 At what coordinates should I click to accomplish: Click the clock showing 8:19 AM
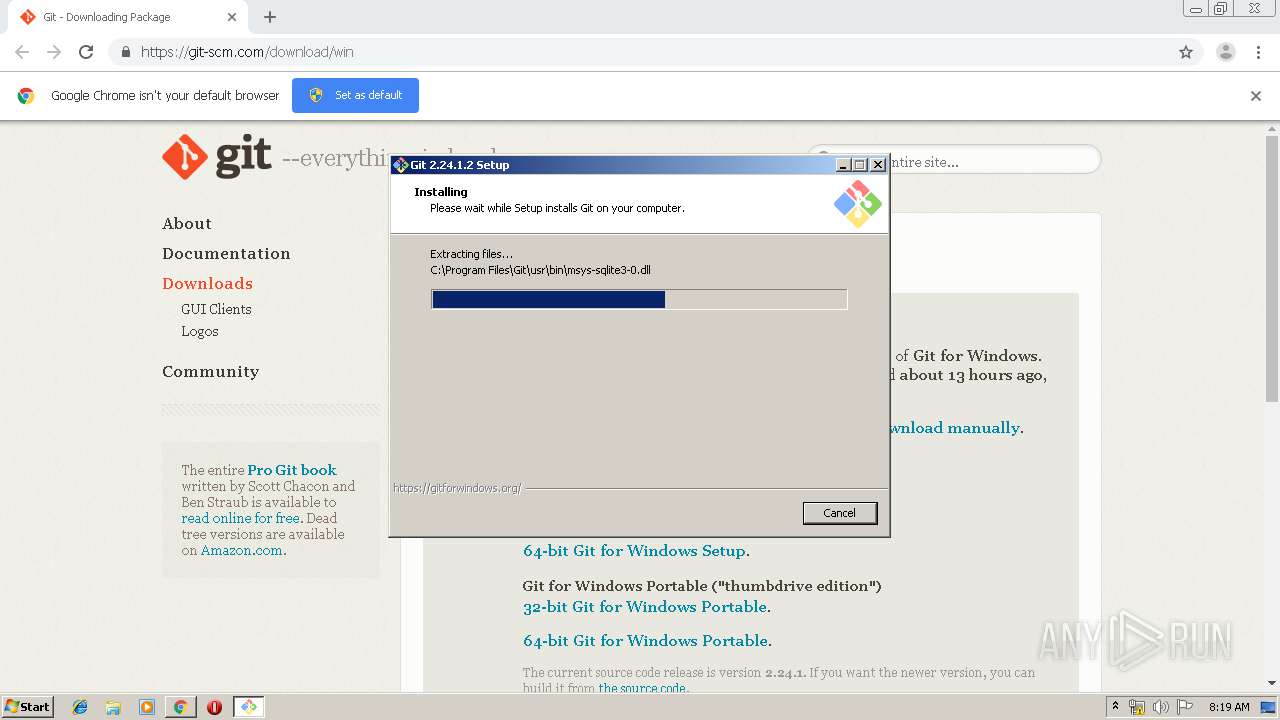pyautogui.click(x=1229, y=707)
